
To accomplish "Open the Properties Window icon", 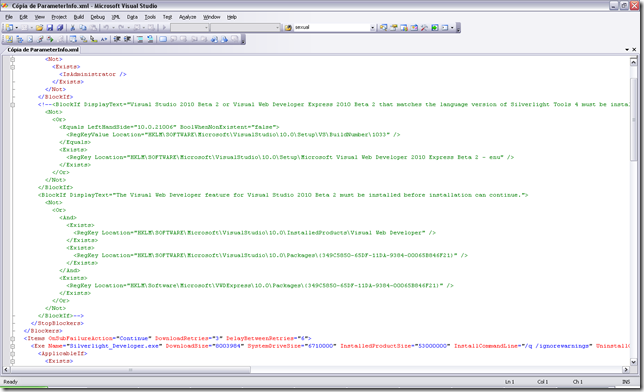I will tap(393, 28).
